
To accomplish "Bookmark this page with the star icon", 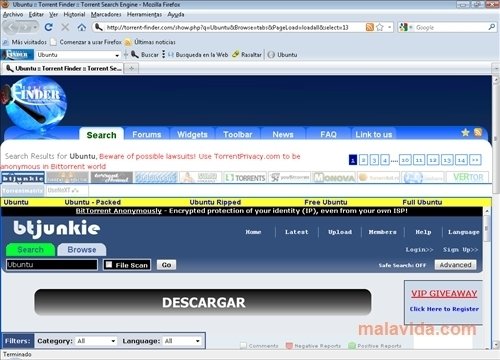I will click(x=380, y=27).
